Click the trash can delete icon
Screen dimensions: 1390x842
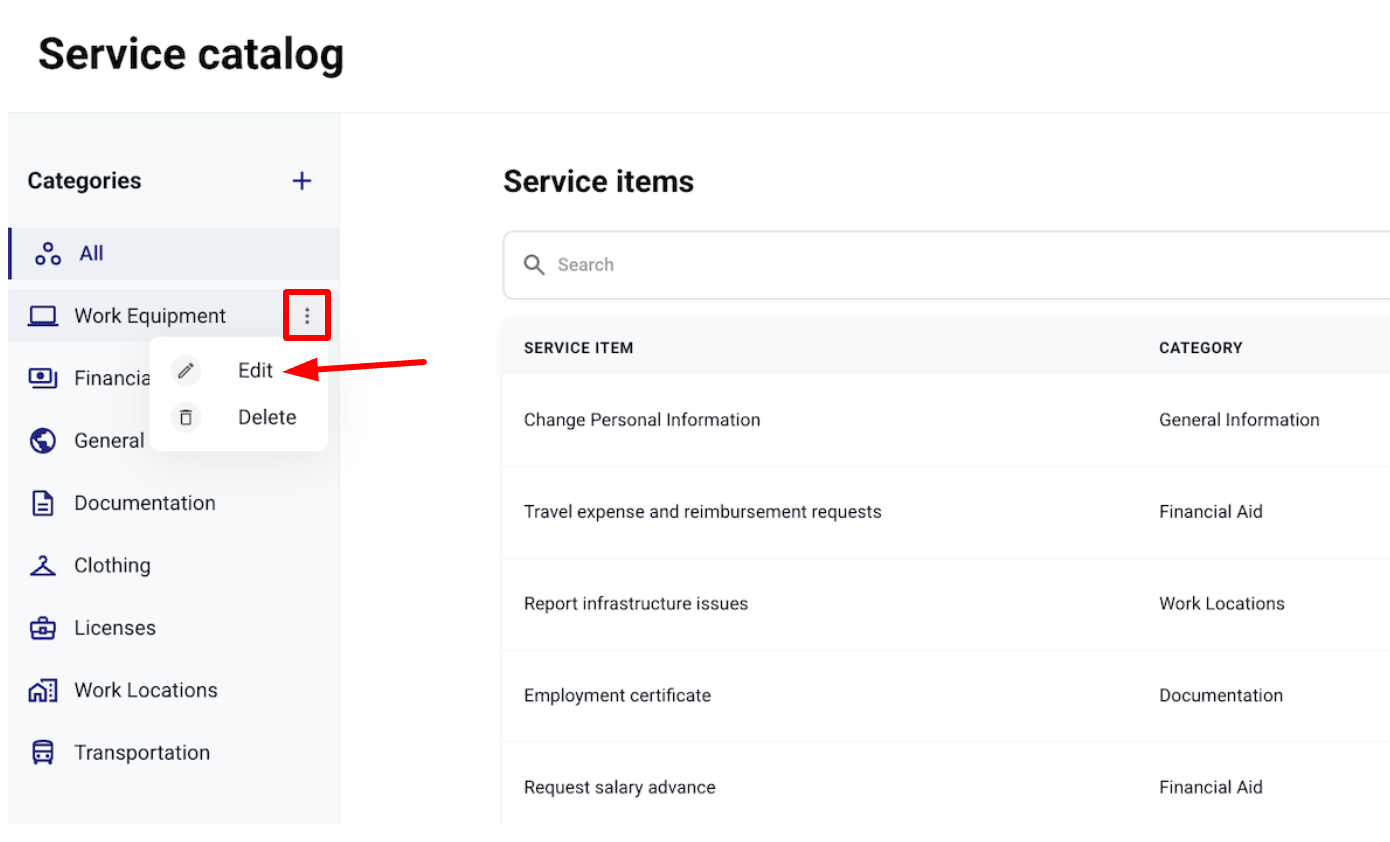tap(185, 417)
